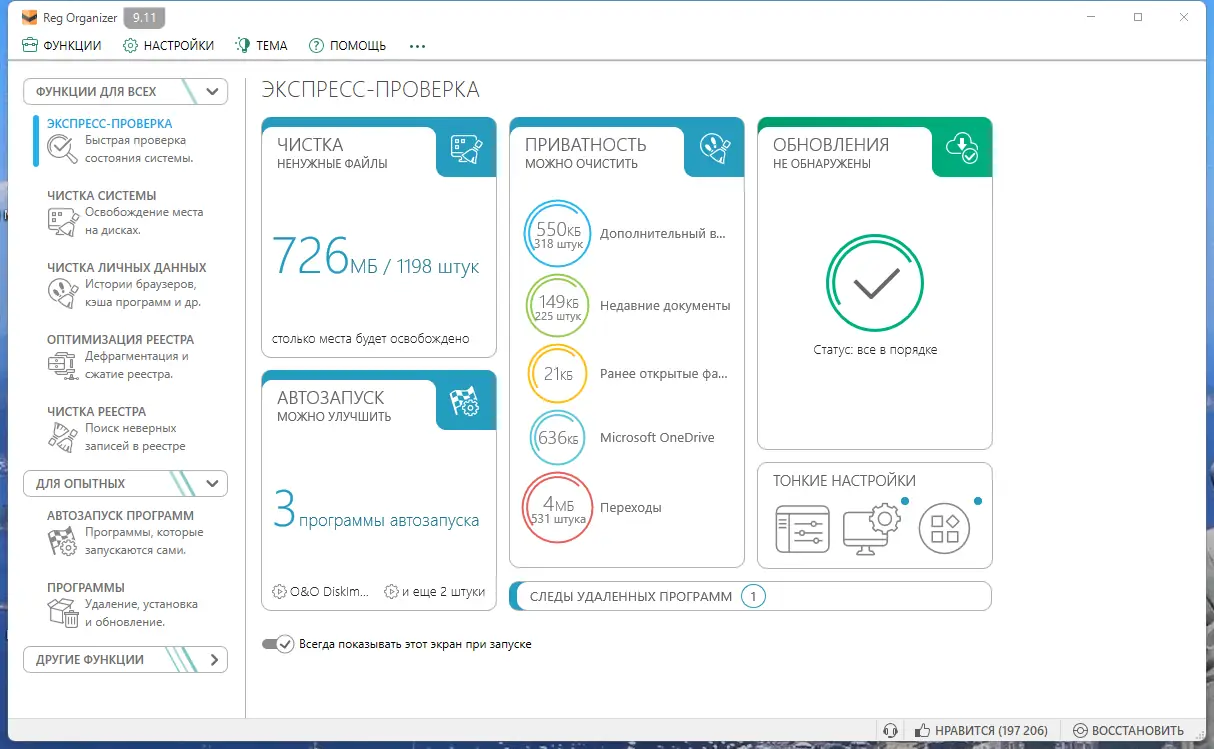Select Экспресс-проверка in the sidebar
The height and width of the screenshot is (749, 1214).
click(x=130, y=140)
